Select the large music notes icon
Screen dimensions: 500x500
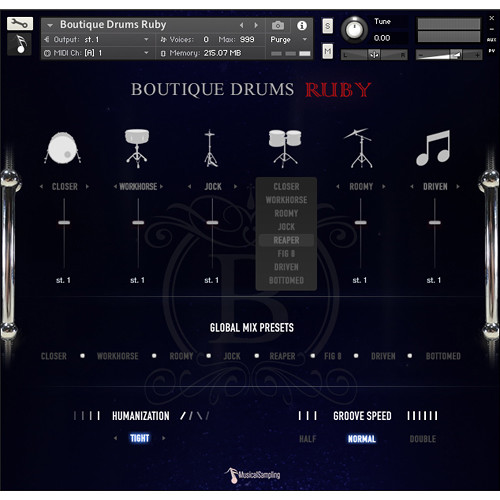click(x=433, y=148)
